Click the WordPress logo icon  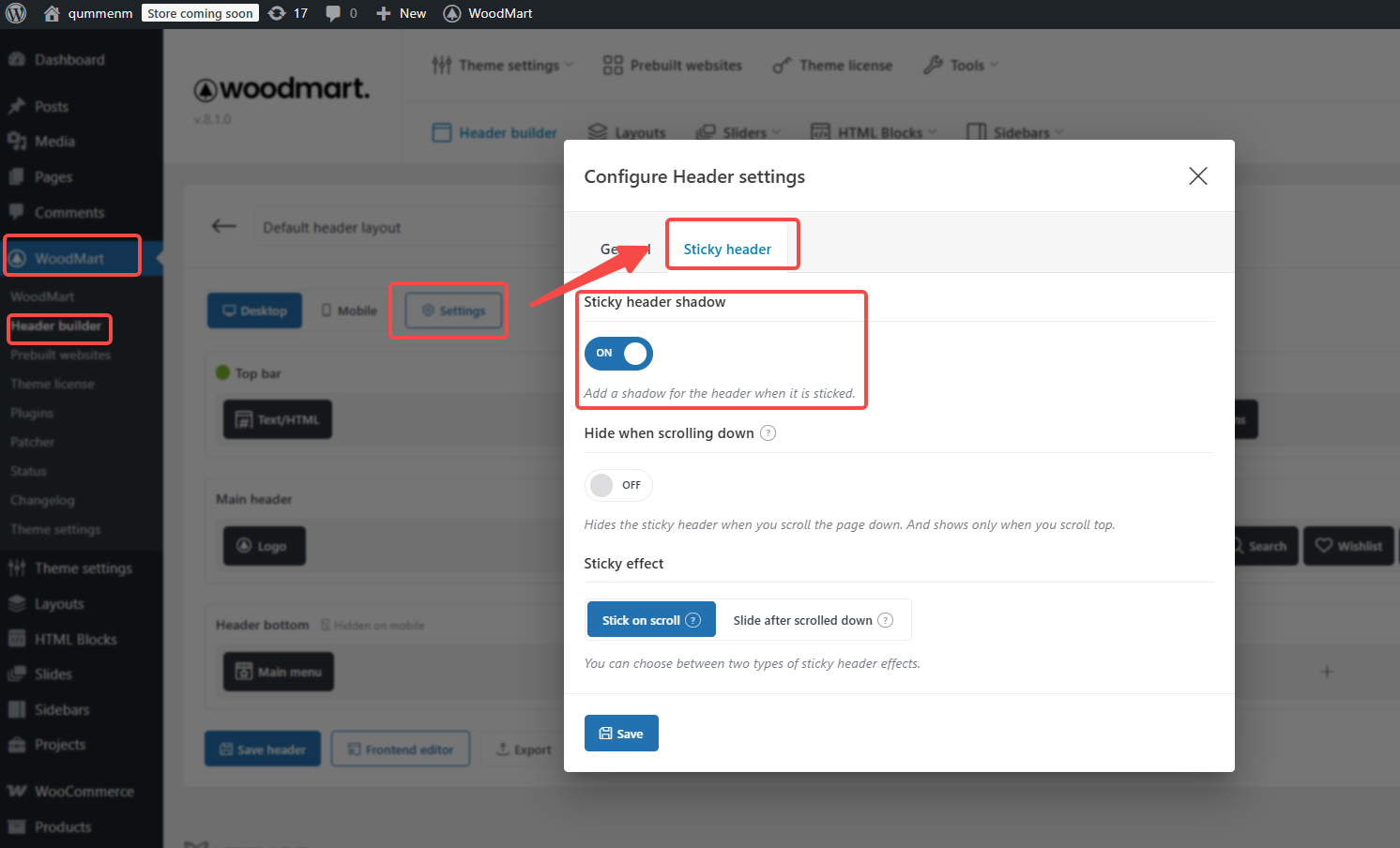(x=16, y=13)
